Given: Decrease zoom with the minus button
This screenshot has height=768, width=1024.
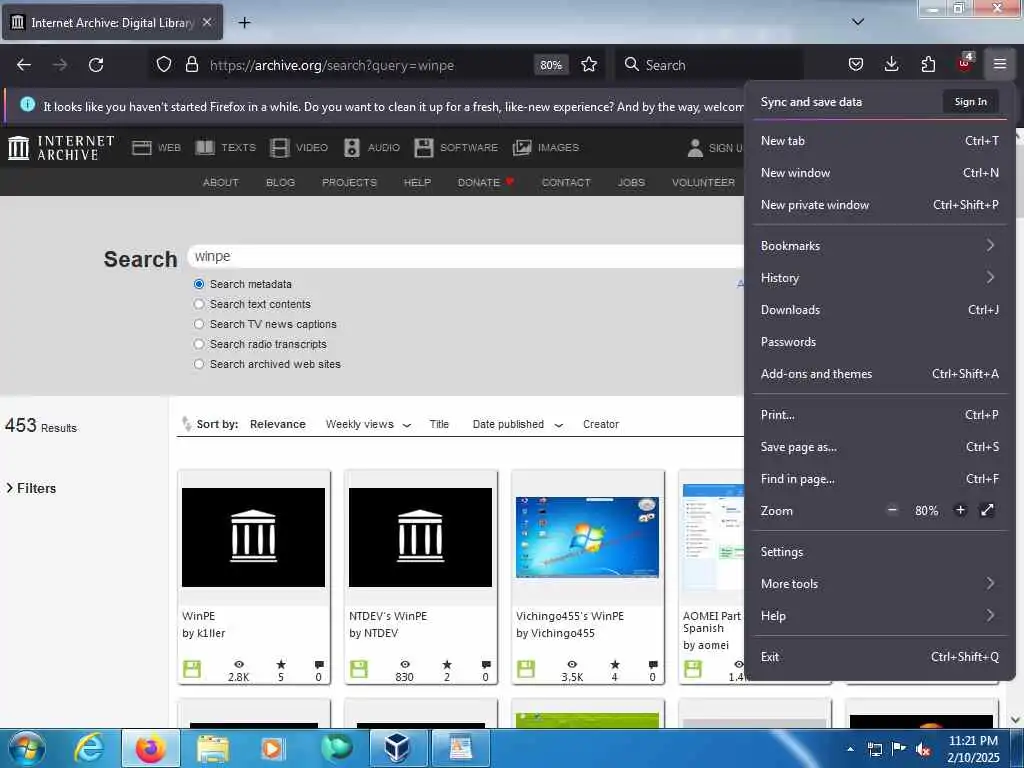Looking at the screenshot, I should click(x=892, y=510).
